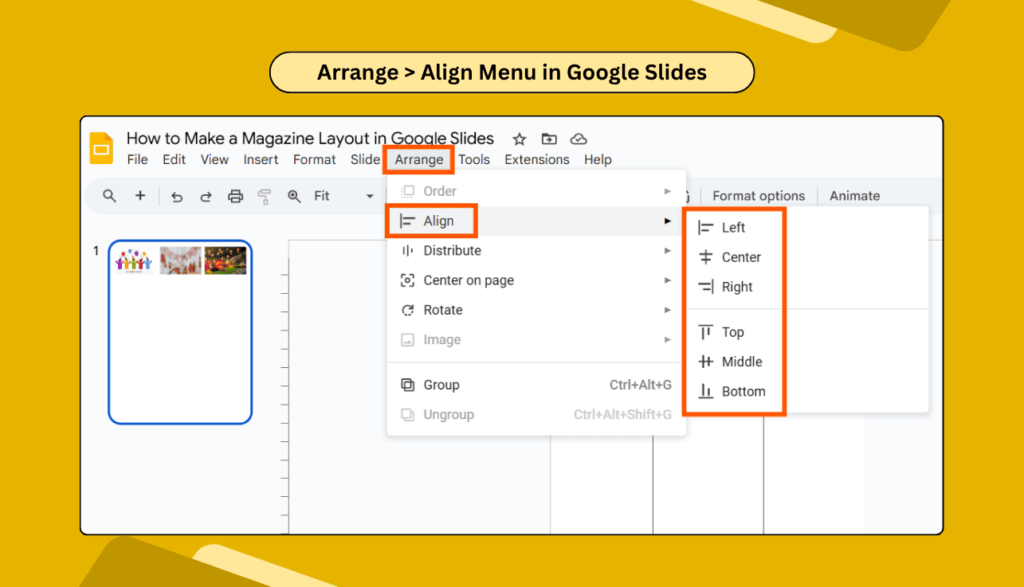The image size is (1024, 587).
Task: Select the redo icon in the toolbar
Action: [x=206, y=196]
